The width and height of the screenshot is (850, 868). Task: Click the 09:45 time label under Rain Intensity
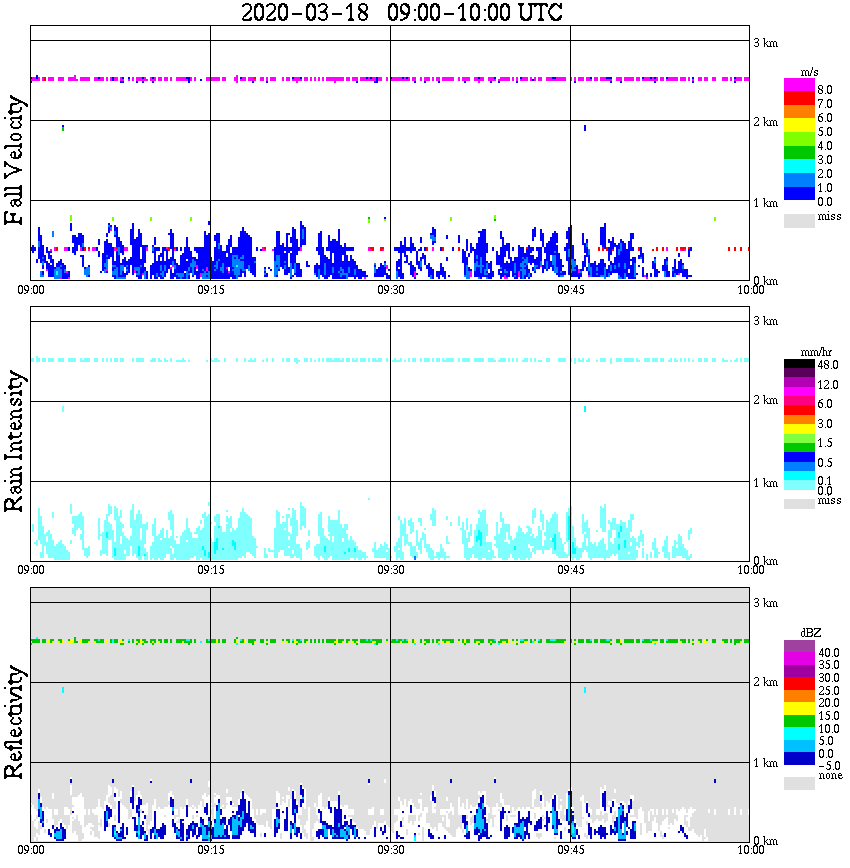point(571,570)
